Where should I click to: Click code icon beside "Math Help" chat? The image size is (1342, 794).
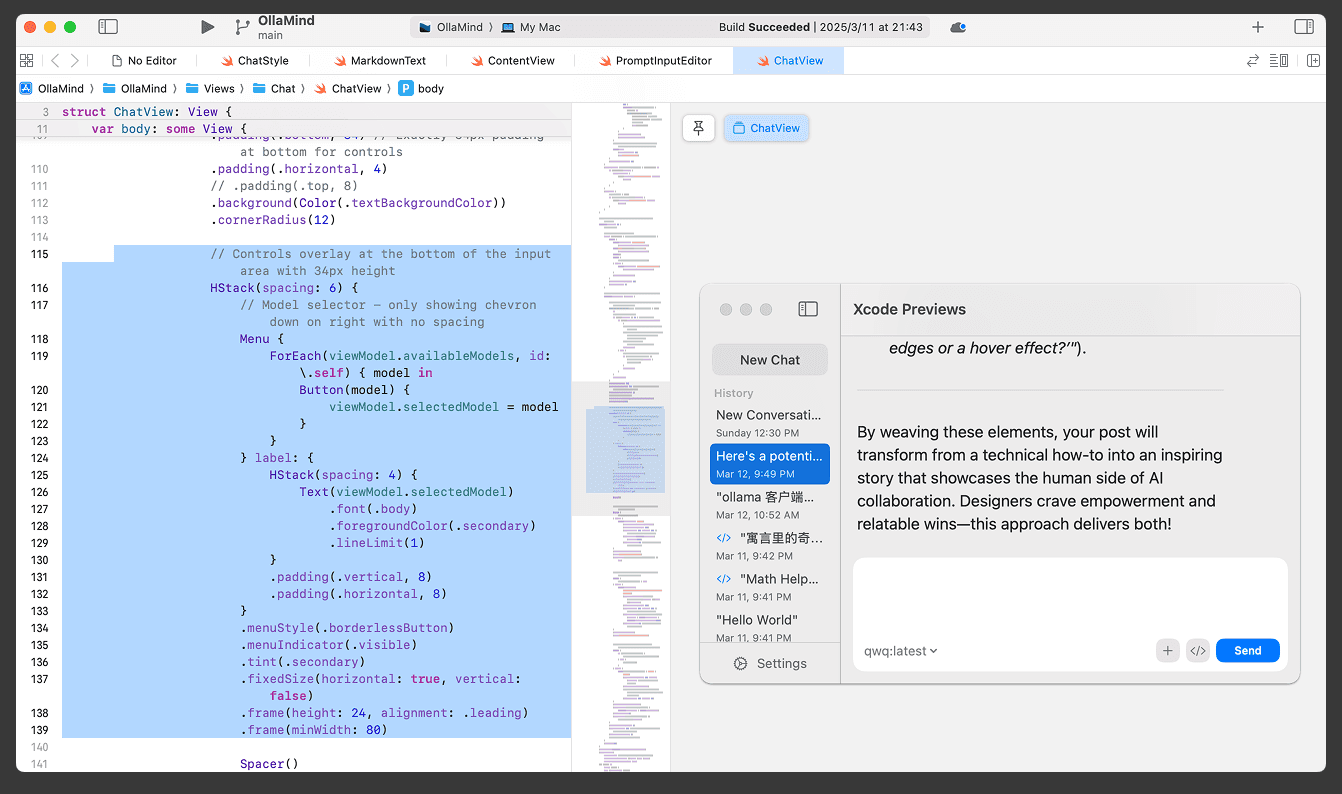(724, 579)
